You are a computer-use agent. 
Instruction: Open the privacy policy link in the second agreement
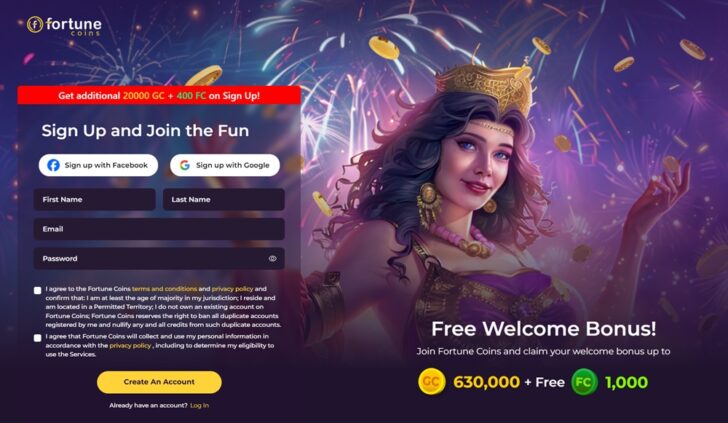coord(130,345)
